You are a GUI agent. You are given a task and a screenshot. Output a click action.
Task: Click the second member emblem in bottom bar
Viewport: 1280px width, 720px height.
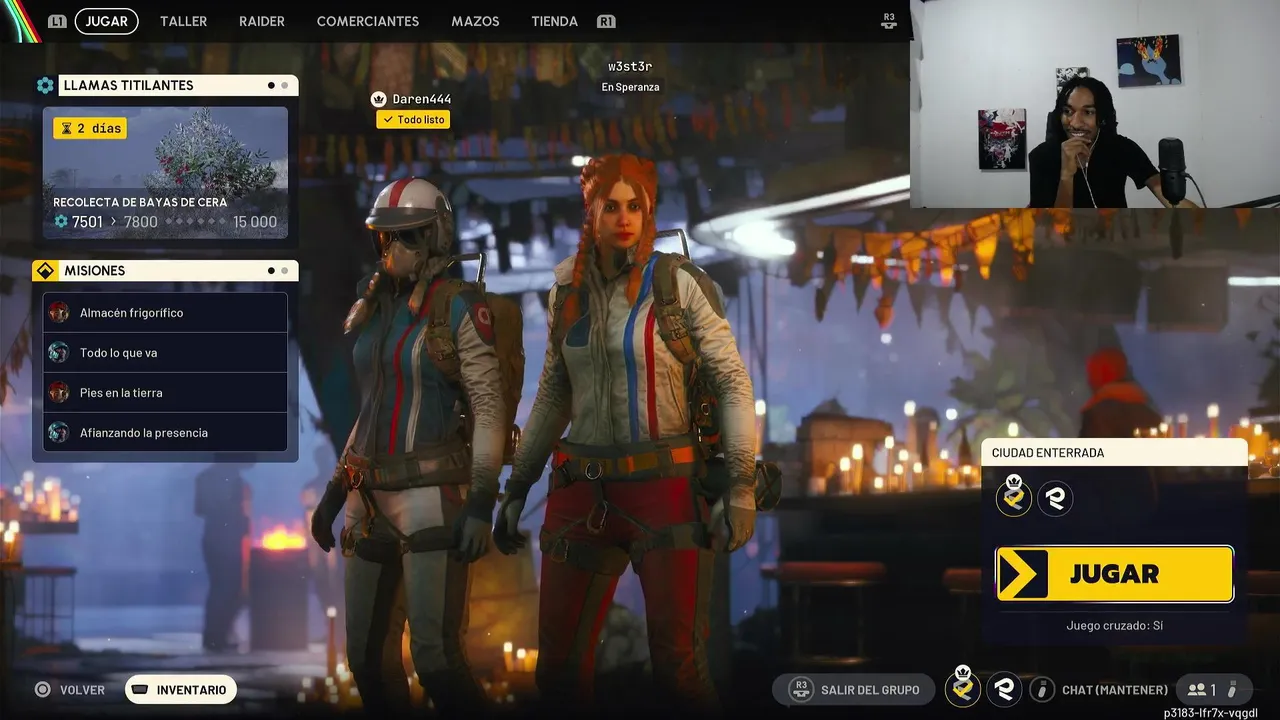pyautogui.click(x=1005, y=689)
